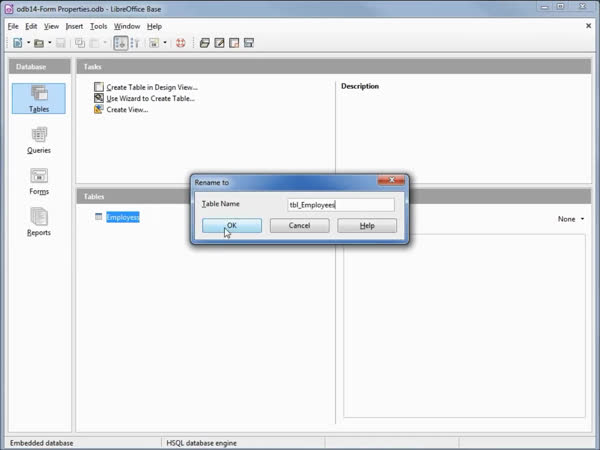This screenshot has height=450, width=600.
Task: Click the Paste toolbar icon
Action: point(94,43)
